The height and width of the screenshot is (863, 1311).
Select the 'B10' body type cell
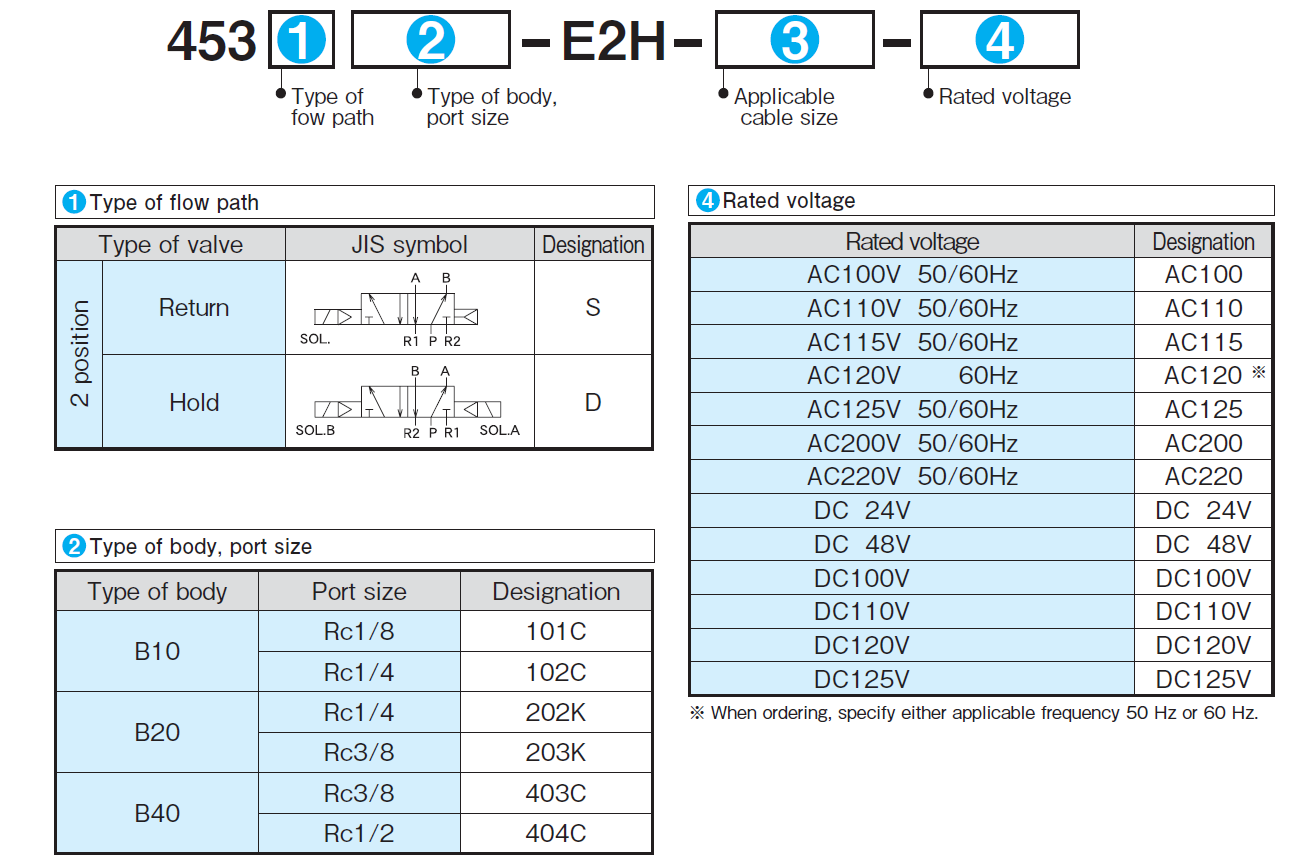pos(157,652)
